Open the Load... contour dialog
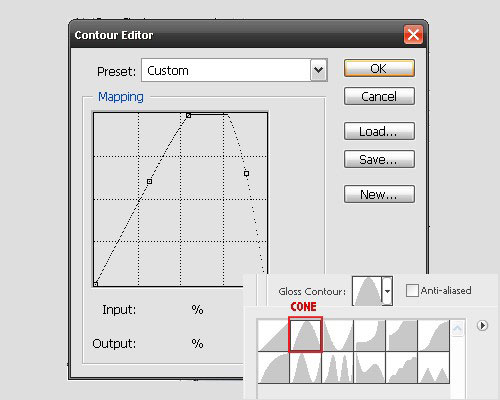This screenshot has height=400, width=500. pos(379,131)
